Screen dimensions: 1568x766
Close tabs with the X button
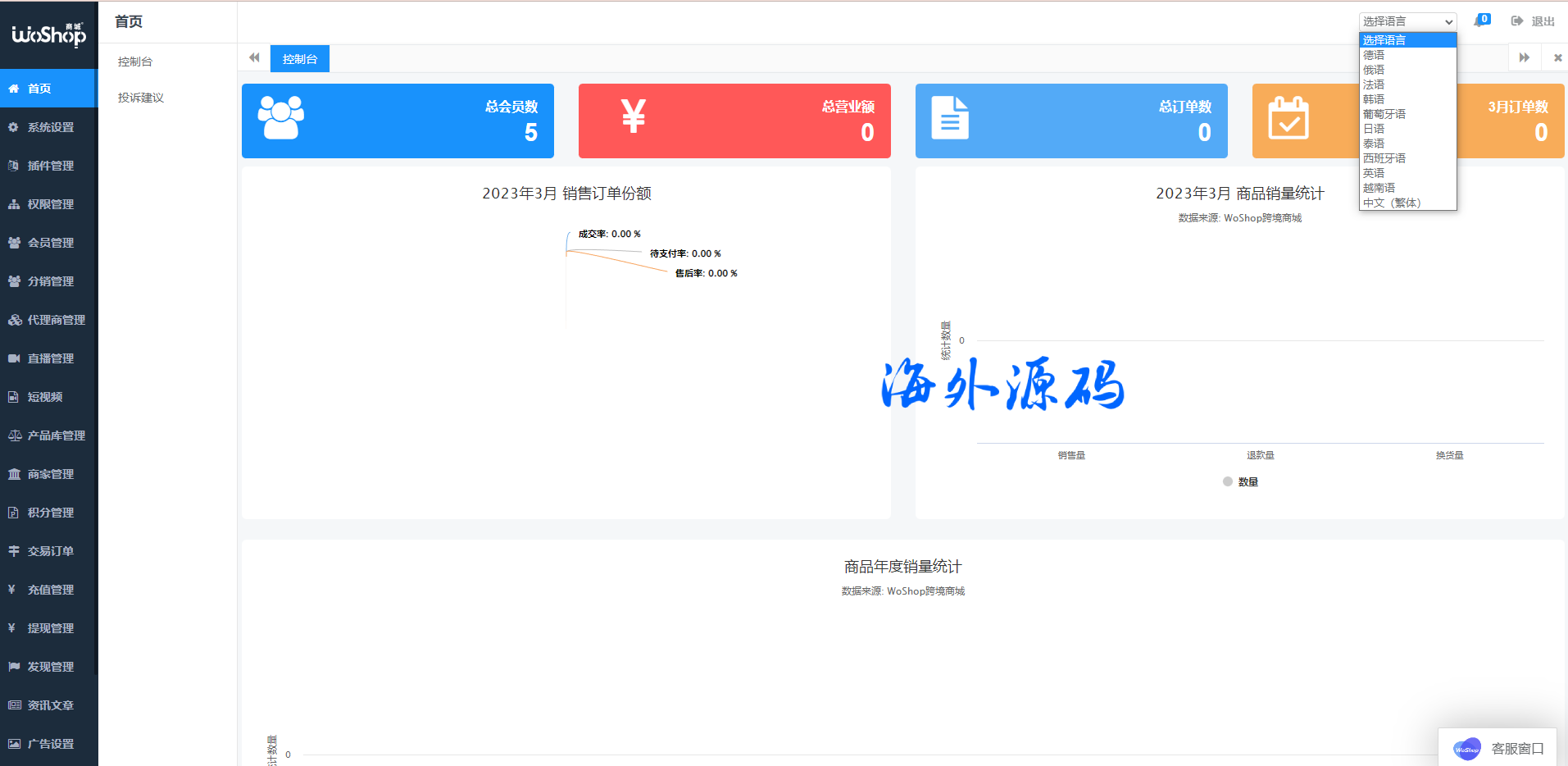pyautogui.click(x=1557, y=58)
